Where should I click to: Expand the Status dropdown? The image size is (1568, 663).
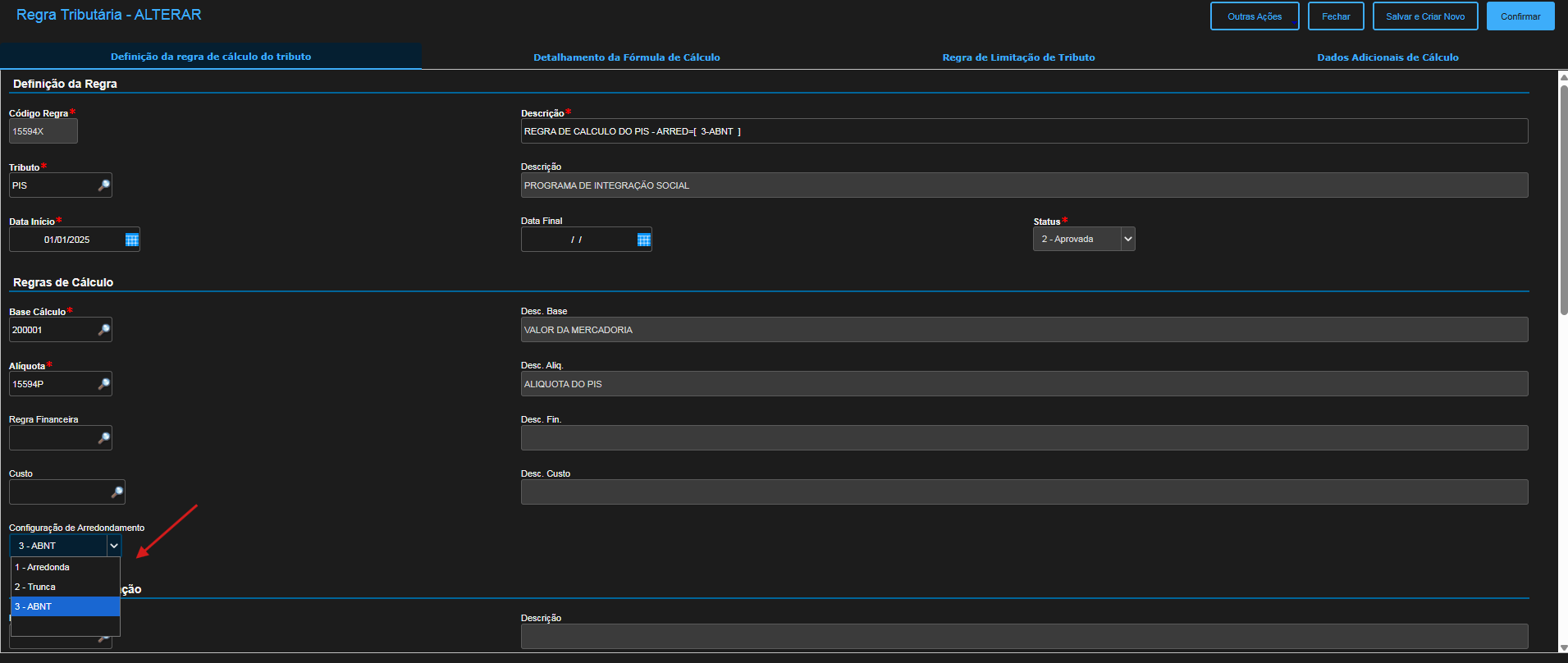(x=1128, y=239)
